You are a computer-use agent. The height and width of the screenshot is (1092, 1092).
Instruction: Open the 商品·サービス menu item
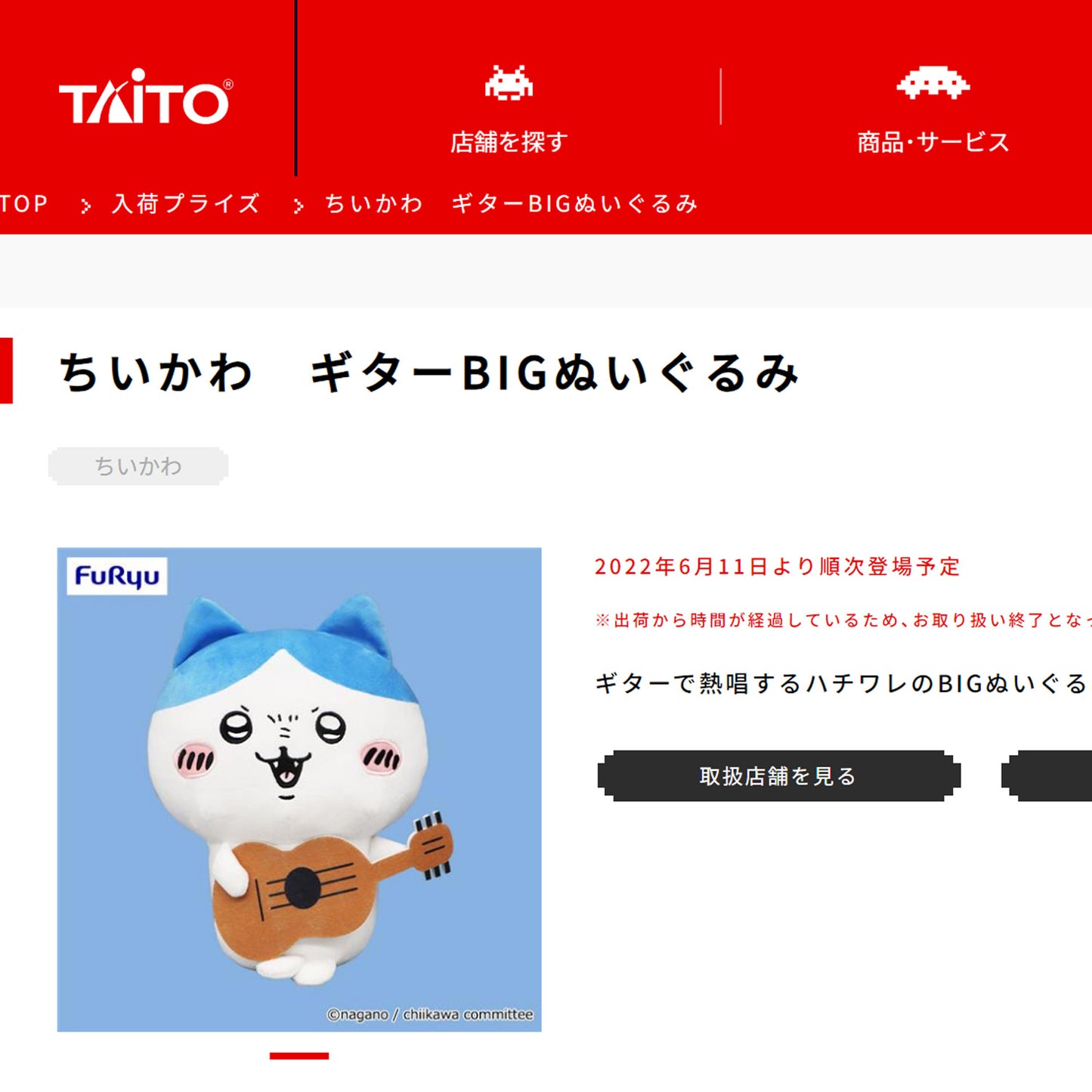(933, 141)
